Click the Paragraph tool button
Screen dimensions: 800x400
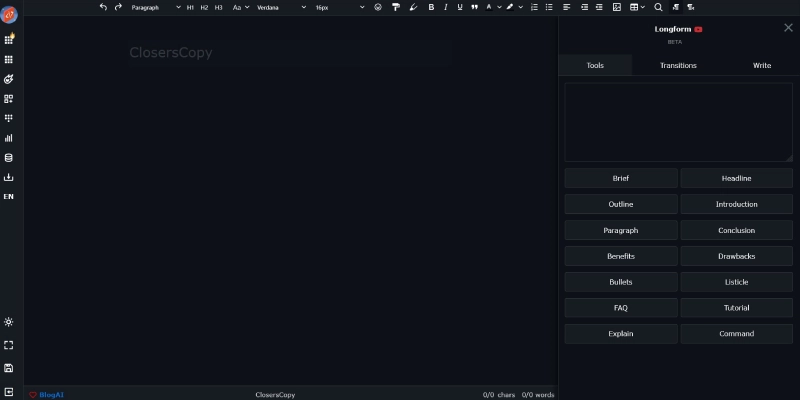pos(621,230)
